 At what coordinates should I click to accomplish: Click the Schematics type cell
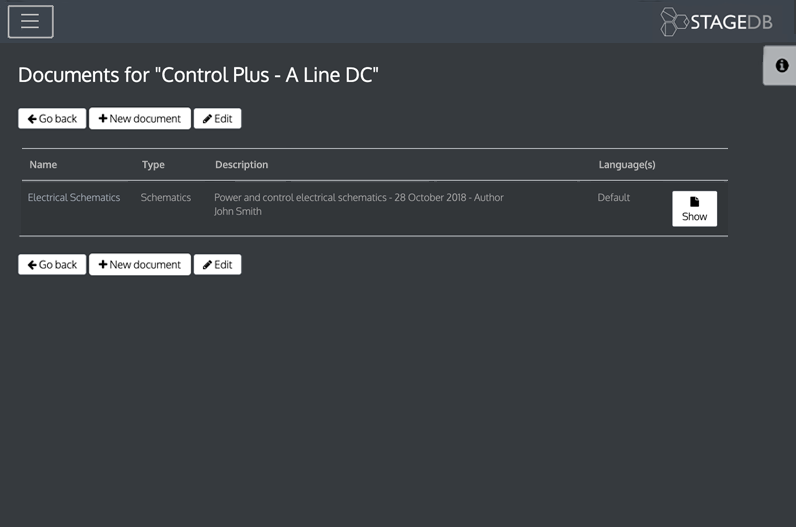pos(166,198)
